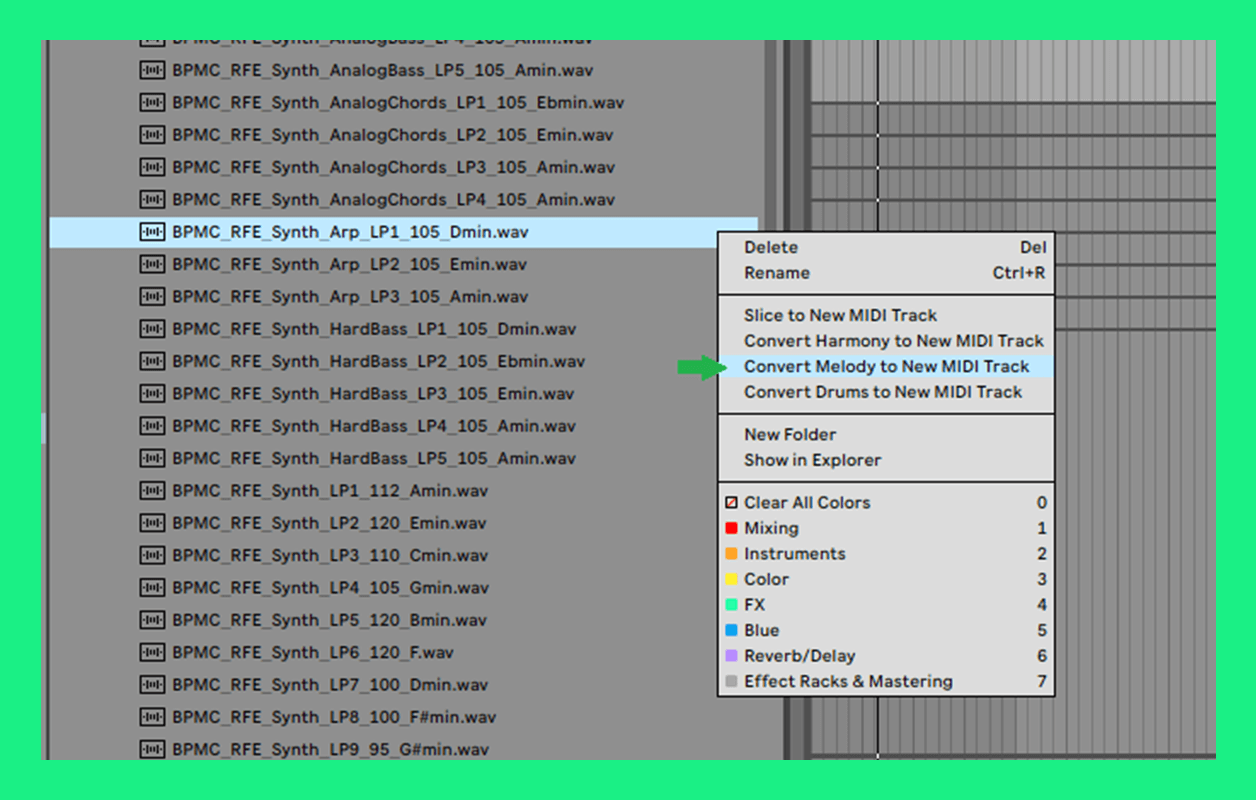Choose Show in Explorer option
This screenshot has width=1256, height=800.
pyautogui.click(x=812, y=460)
